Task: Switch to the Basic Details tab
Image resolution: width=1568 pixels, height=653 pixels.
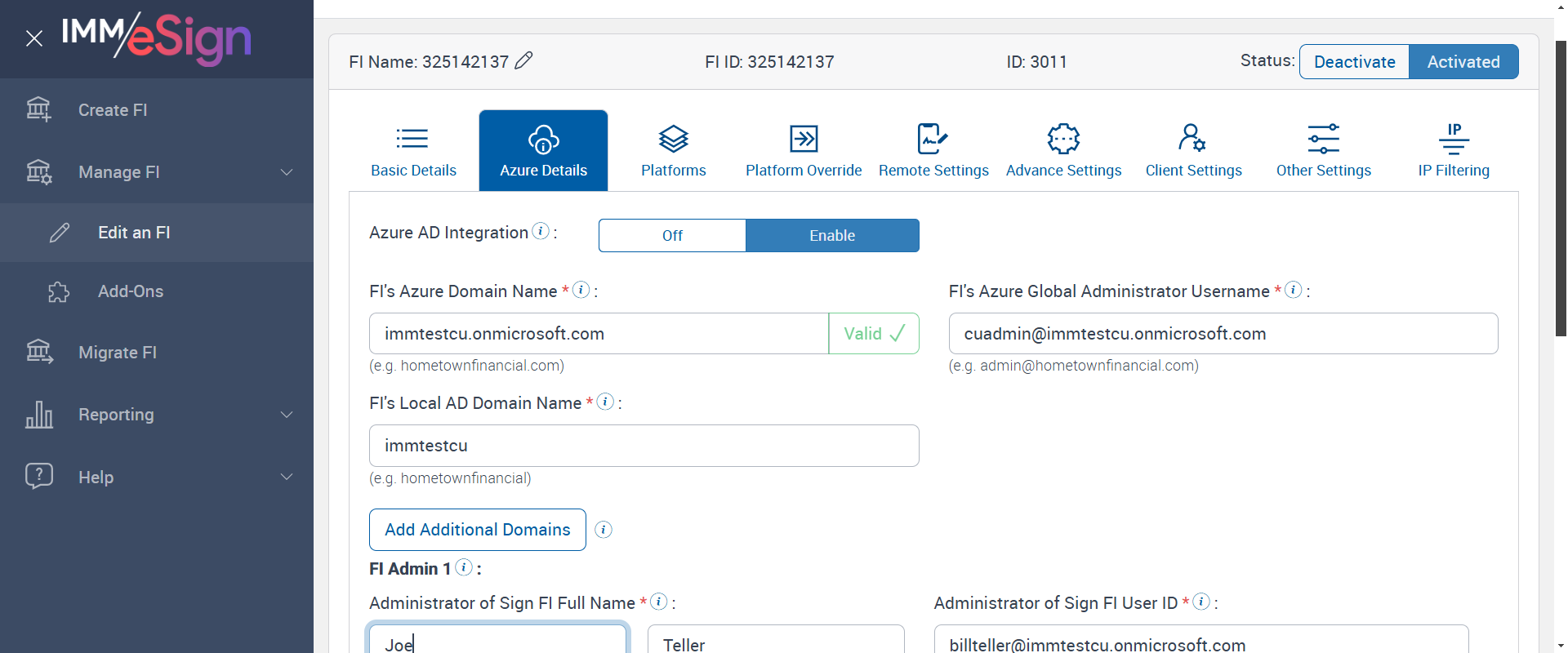Action: (x=413, y=151)
